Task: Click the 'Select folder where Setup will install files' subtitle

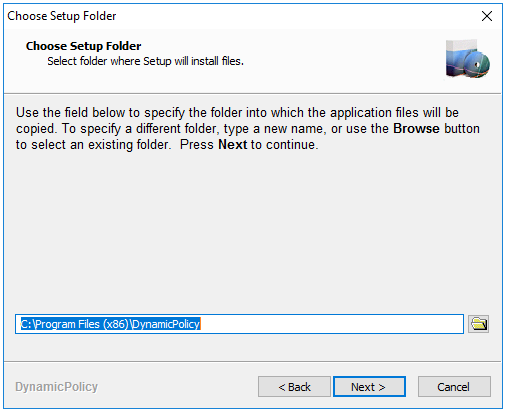Action: [145, 61]
